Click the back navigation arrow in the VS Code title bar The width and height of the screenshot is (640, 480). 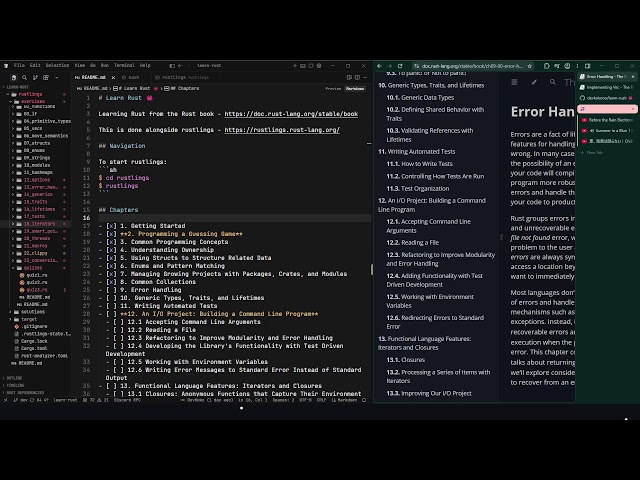click(x=180, y=66)
